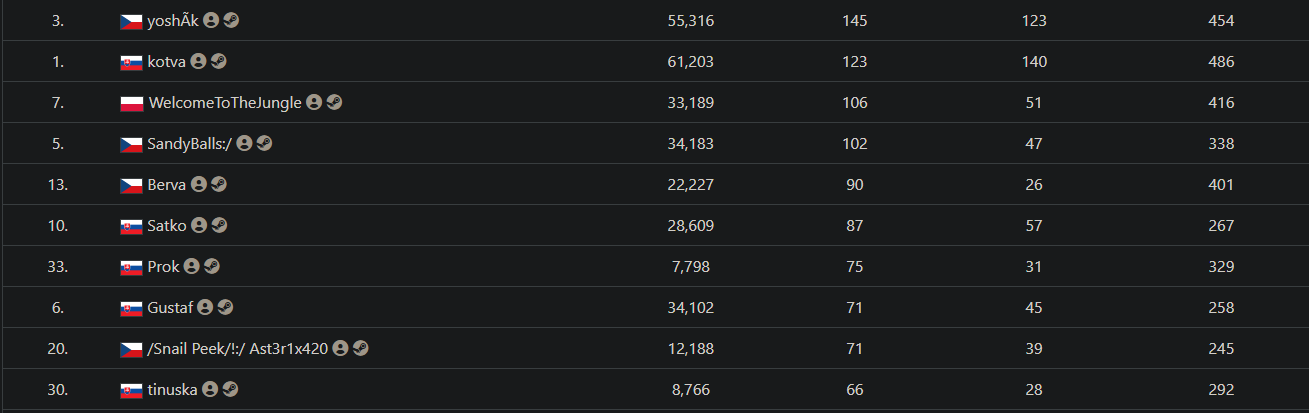1309x413 pixels.
Task: Click the Czech flag beside Berva
Action: pyautogui.click(x=131, y=185)
